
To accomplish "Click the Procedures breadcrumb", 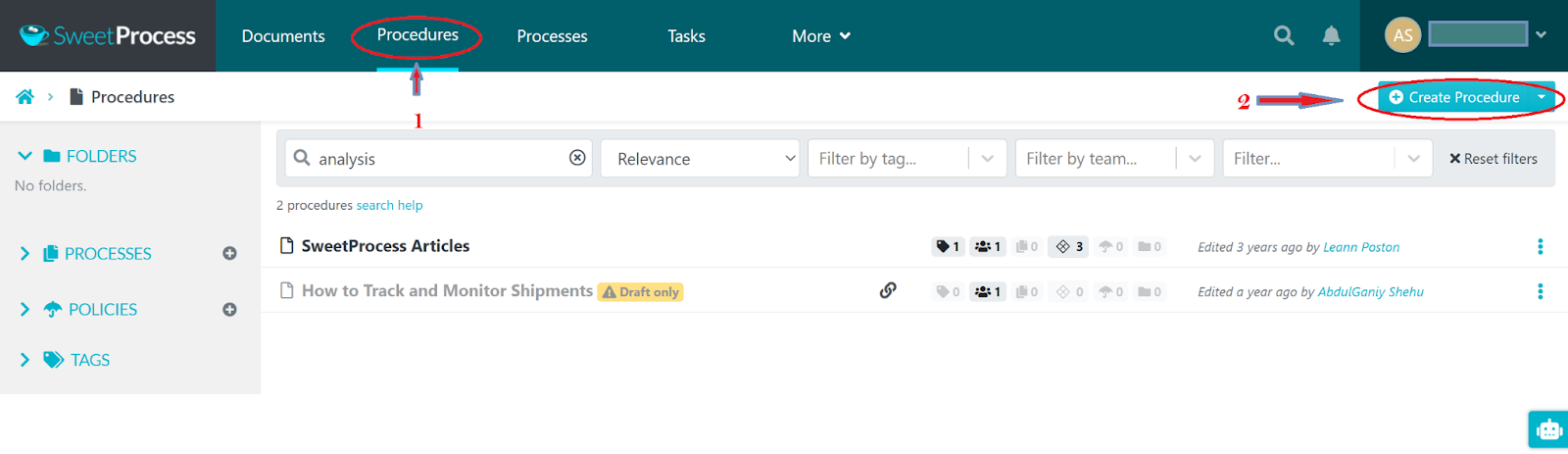I will click(x=132, y=97).
